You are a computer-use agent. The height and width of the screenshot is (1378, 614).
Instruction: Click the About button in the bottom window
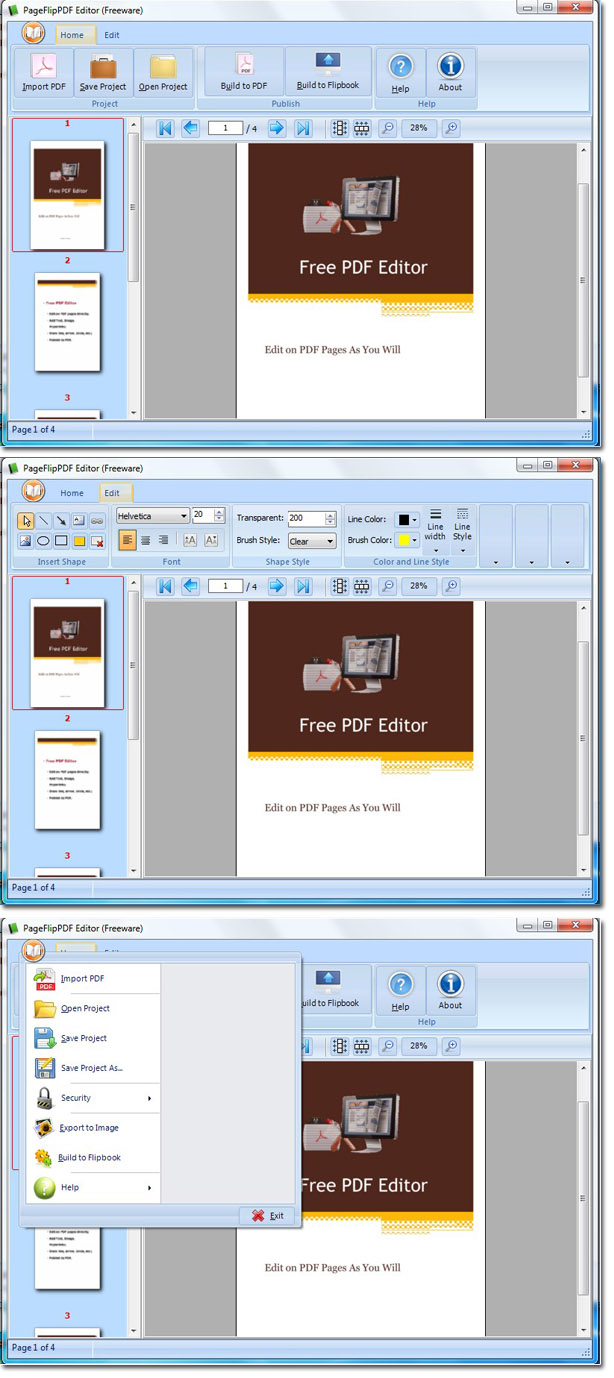click(450, 990)
